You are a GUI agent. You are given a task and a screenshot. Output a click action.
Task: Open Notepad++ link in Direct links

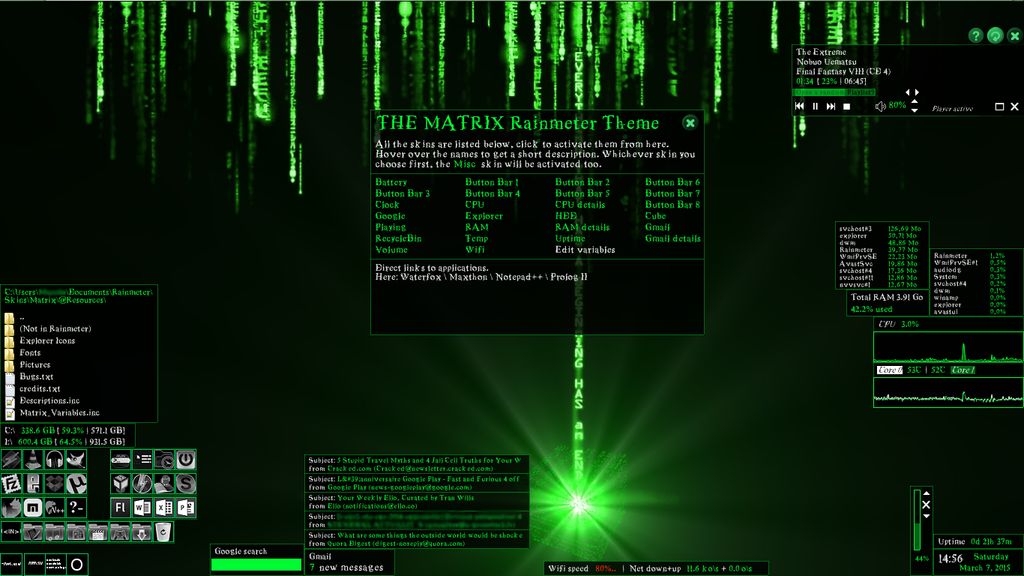pos(519,277)
